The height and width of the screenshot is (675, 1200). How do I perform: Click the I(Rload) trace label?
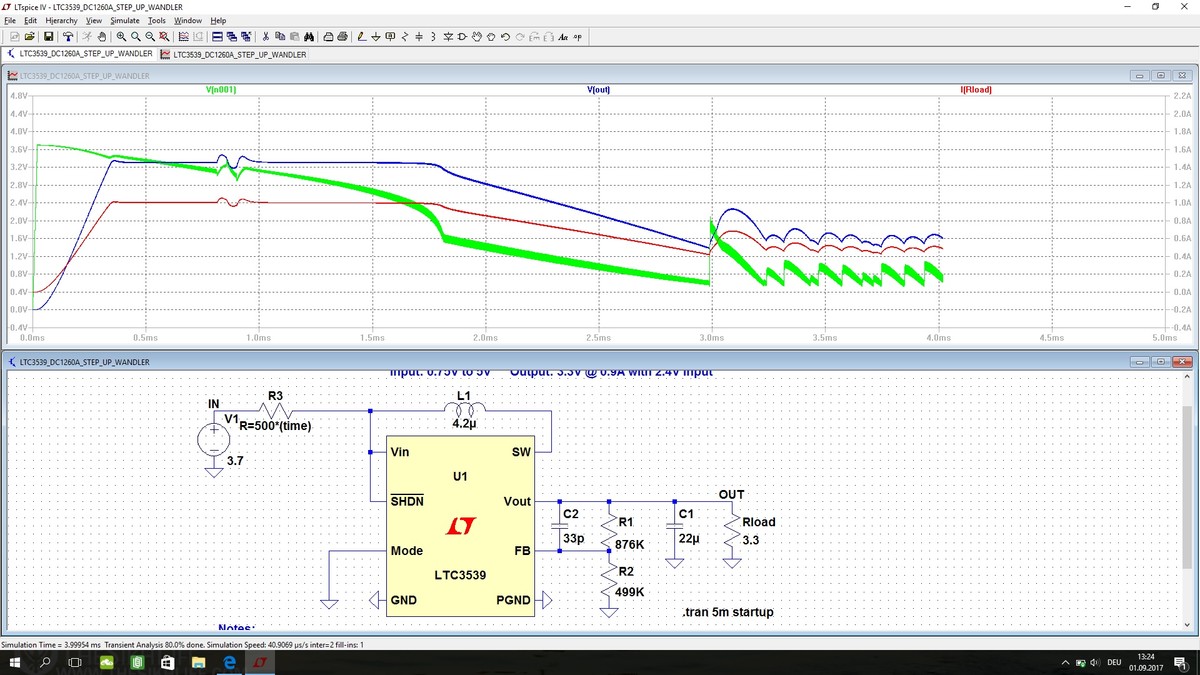(x=975, y=90)
